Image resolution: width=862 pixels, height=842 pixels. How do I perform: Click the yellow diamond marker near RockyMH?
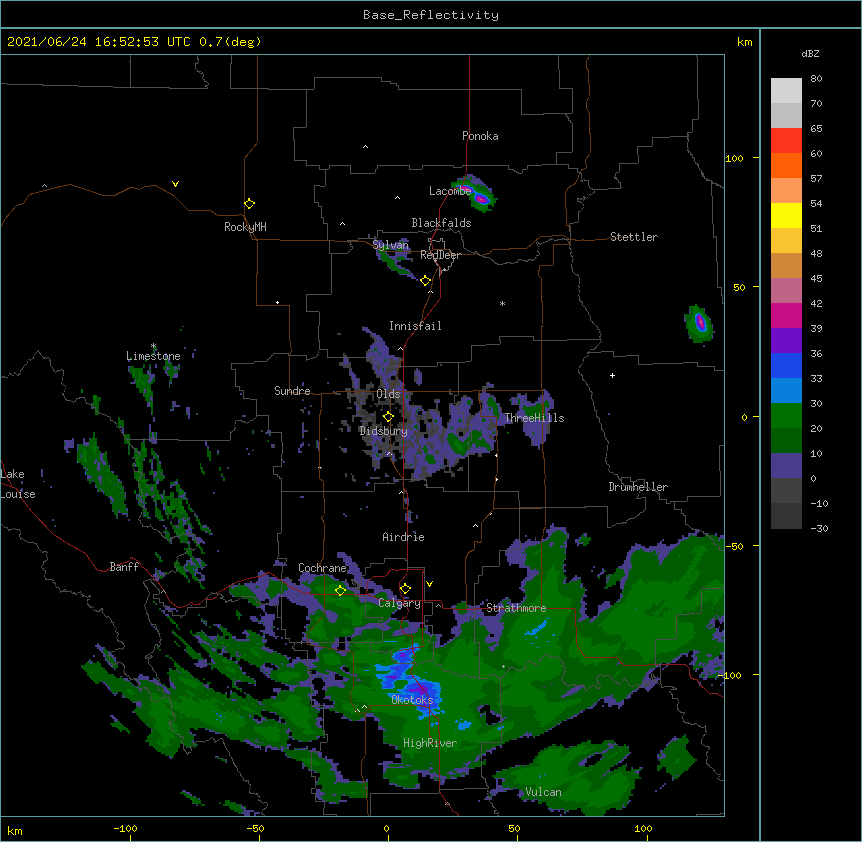pyautogui.click(x=250, y=203)
